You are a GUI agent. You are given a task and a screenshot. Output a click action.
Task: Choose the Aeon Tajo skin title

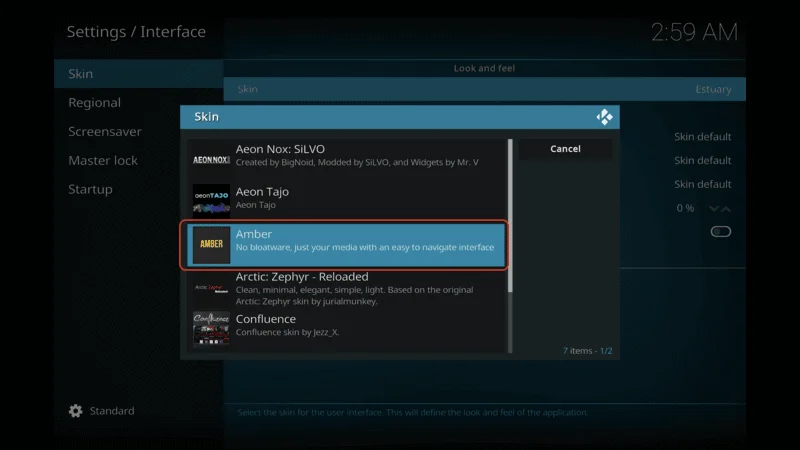pyautogui.click(x=262, y=192)
